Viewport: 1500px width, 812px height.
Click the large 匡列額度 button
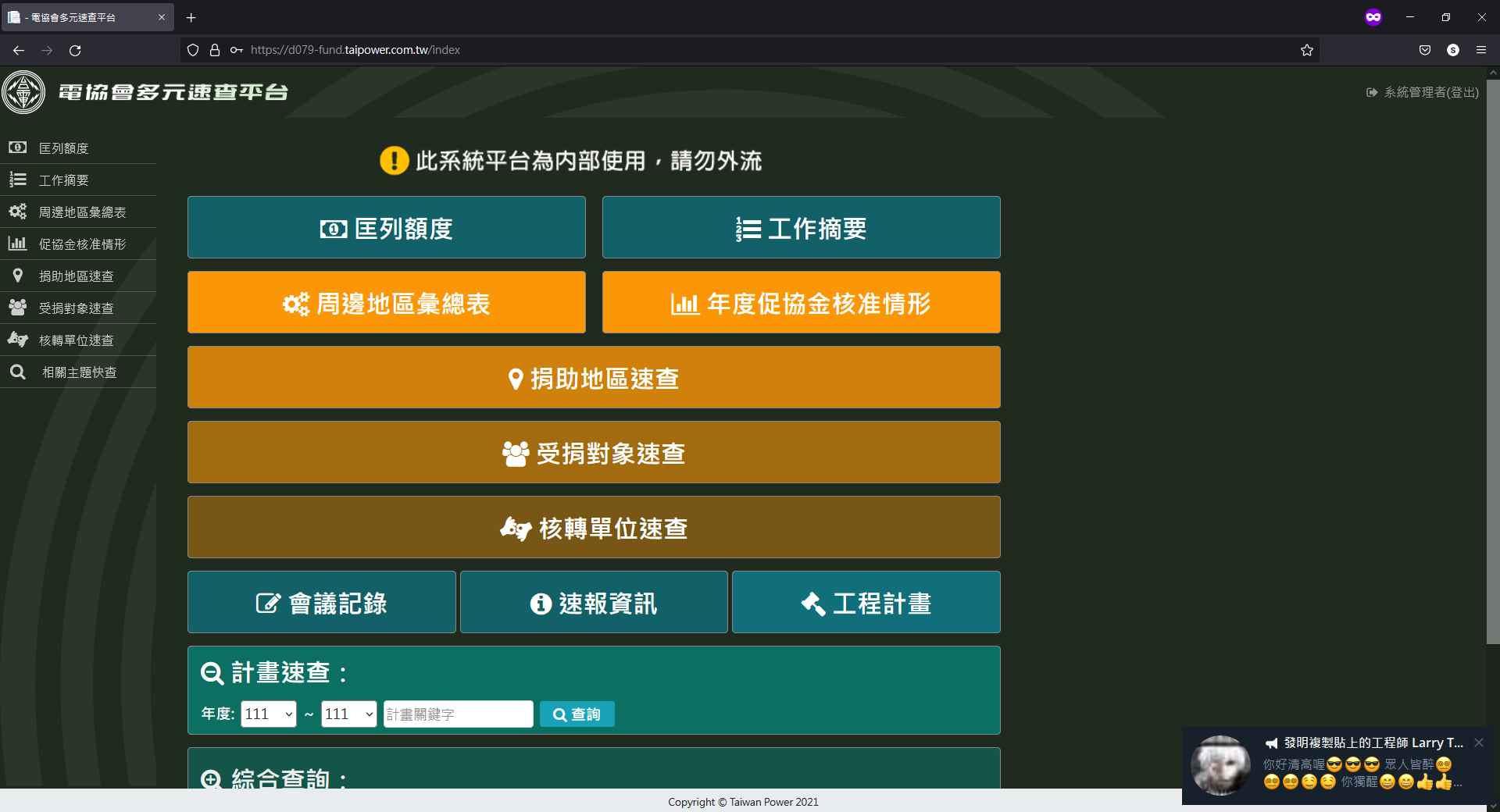click(387, 227)
